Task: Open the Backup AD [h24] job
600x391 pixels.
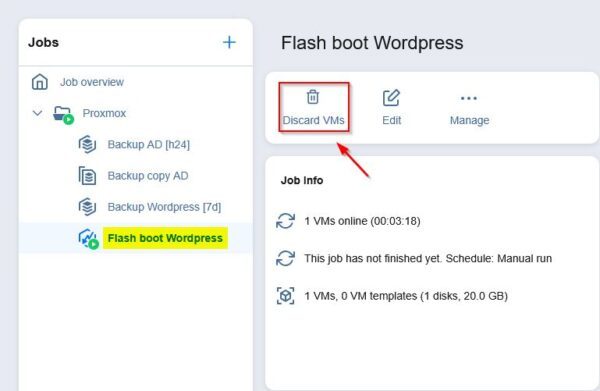Action: (148, 145)
